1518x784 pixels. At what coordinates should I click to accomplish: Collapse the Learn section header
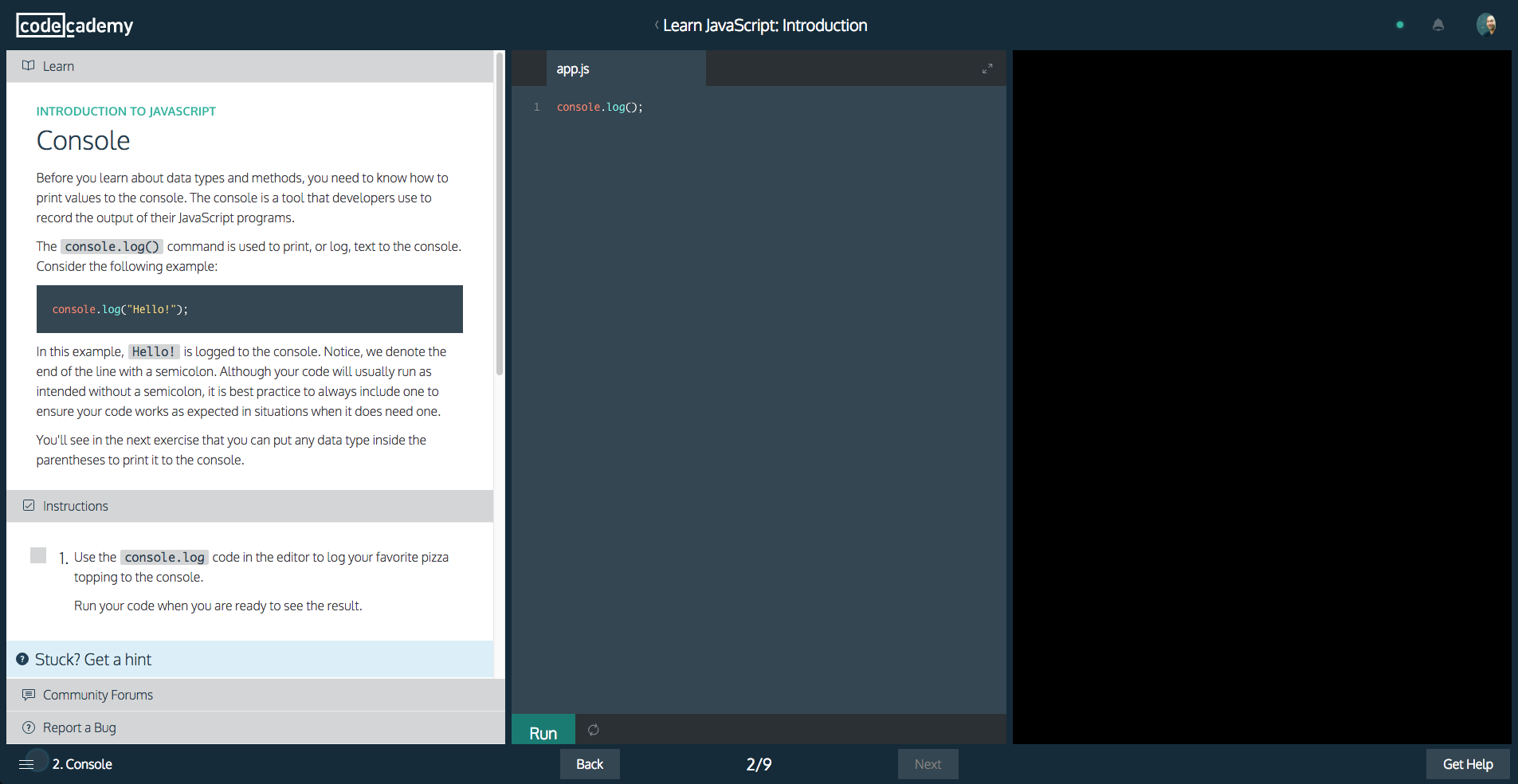tap(250, 66)
